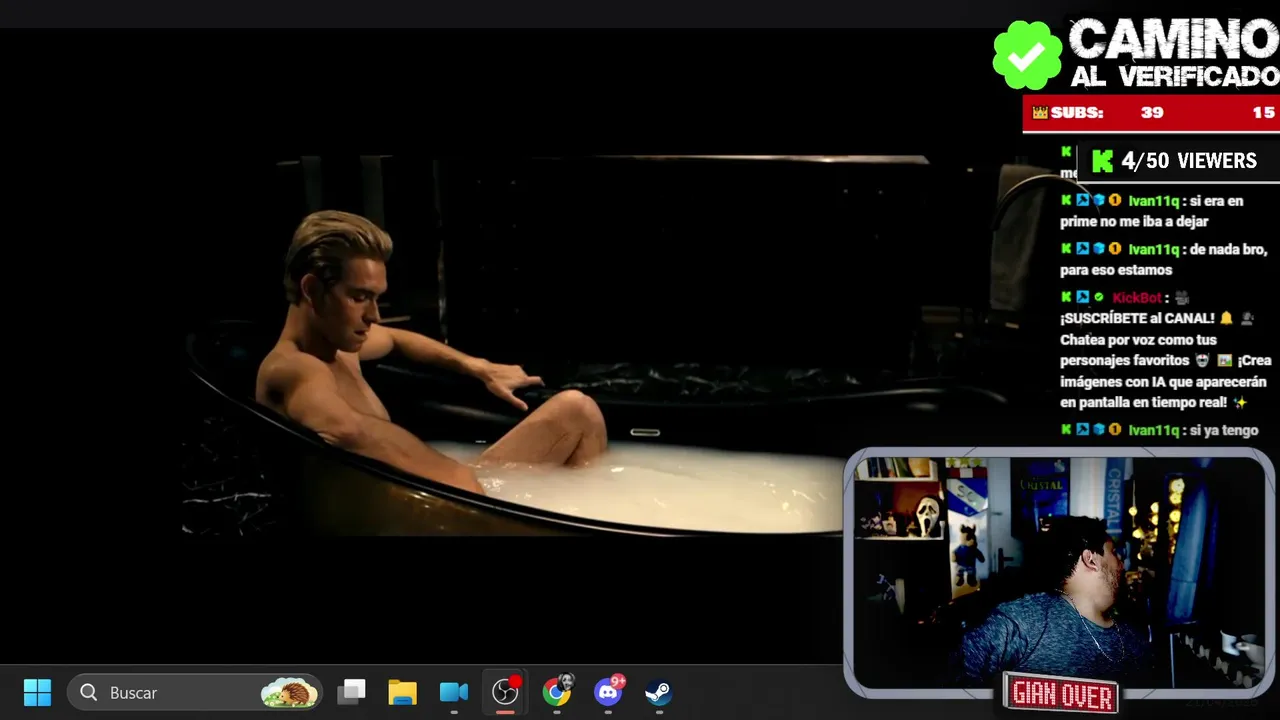The width and height of the screenshot is (1280, 720).
Task: Click the green Kick logo beside viewers
Action: pyautogui.click(x=1102, y=161)
